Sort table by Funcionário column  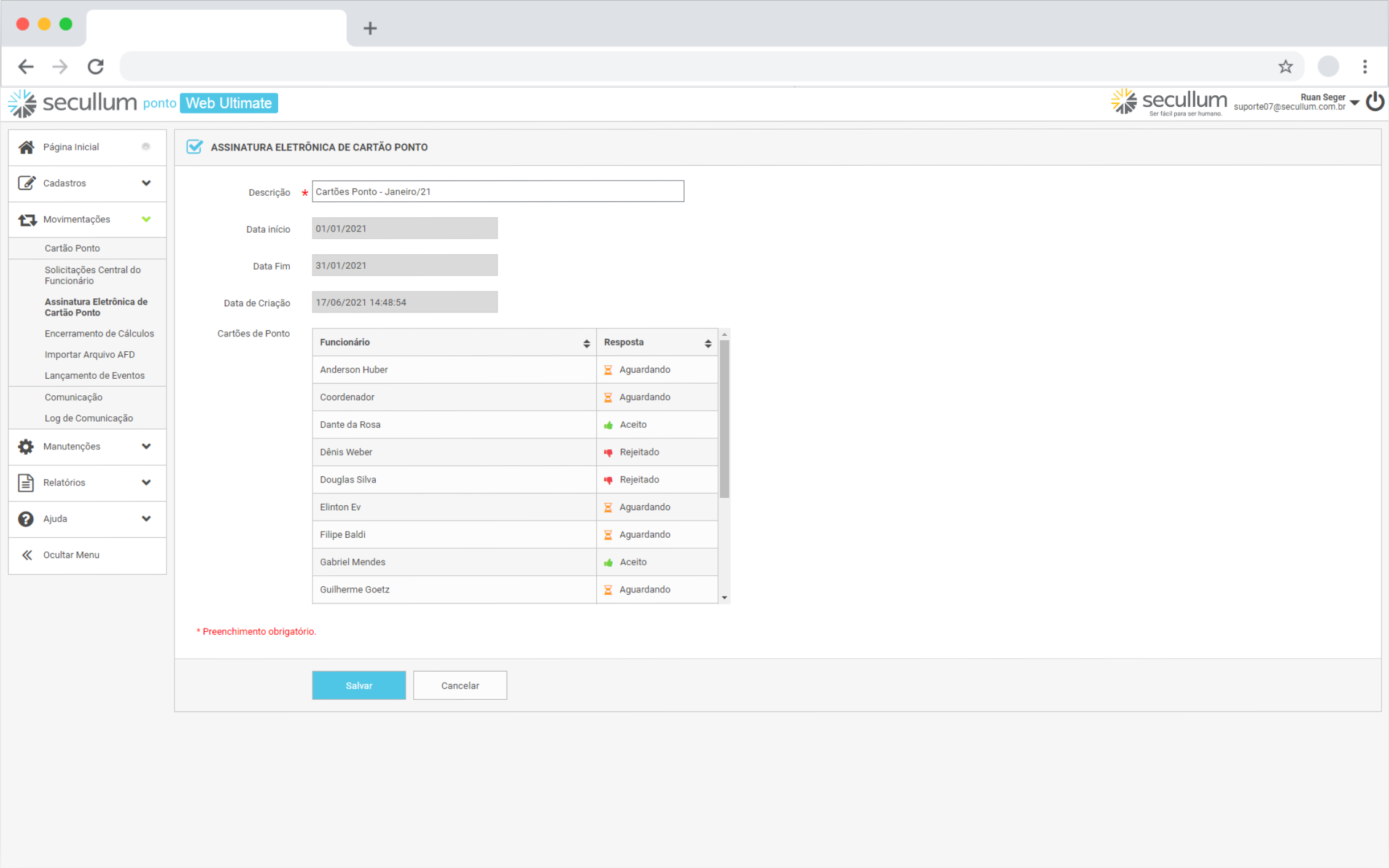[x=586, y=343]
